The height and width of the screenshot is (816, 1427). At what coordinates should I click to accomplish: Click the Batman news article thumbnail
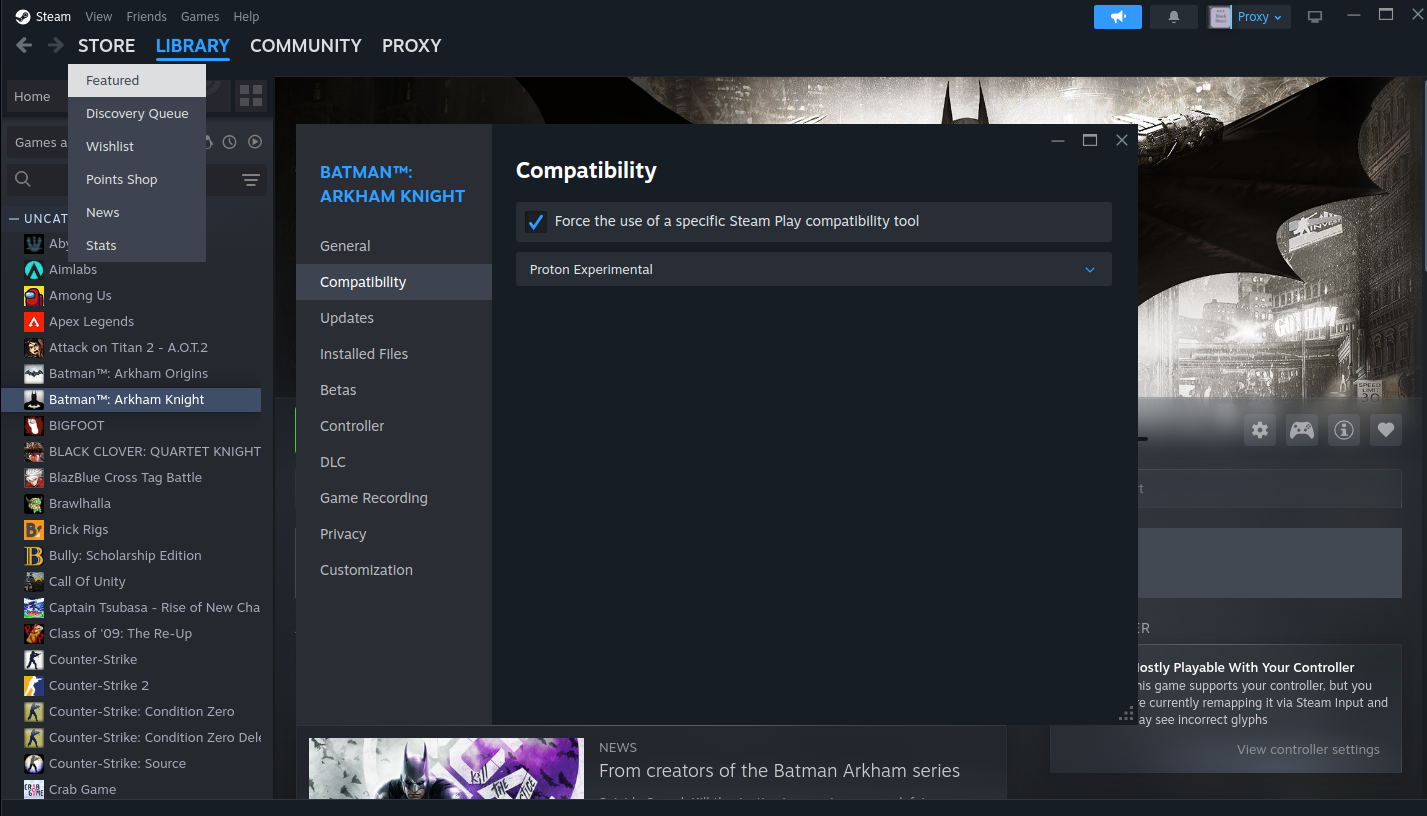pos(446,769)
